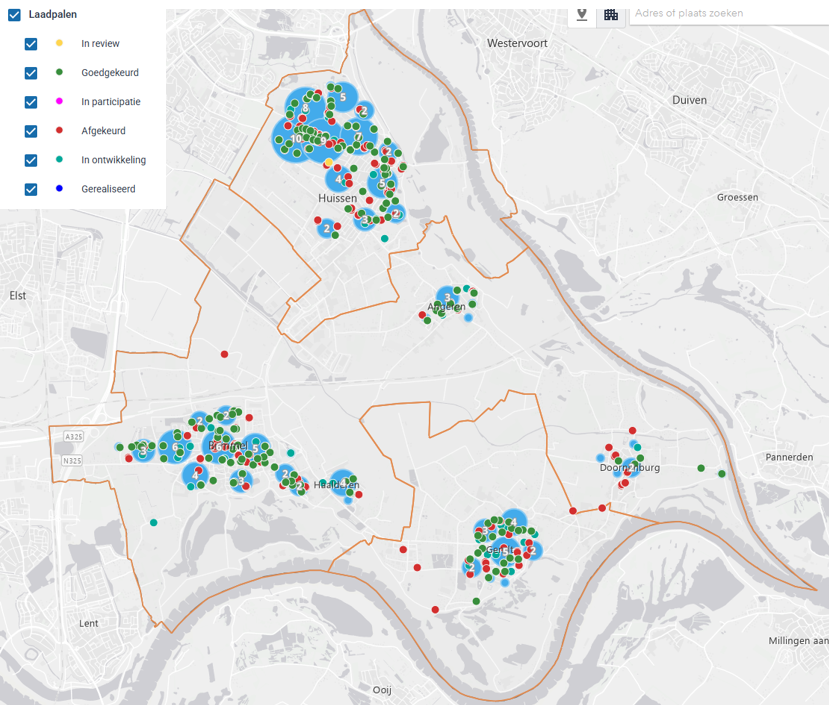Disable the Afgekeurd checkbox
This screenshot has height=705, width=829.
coord(31,131)
